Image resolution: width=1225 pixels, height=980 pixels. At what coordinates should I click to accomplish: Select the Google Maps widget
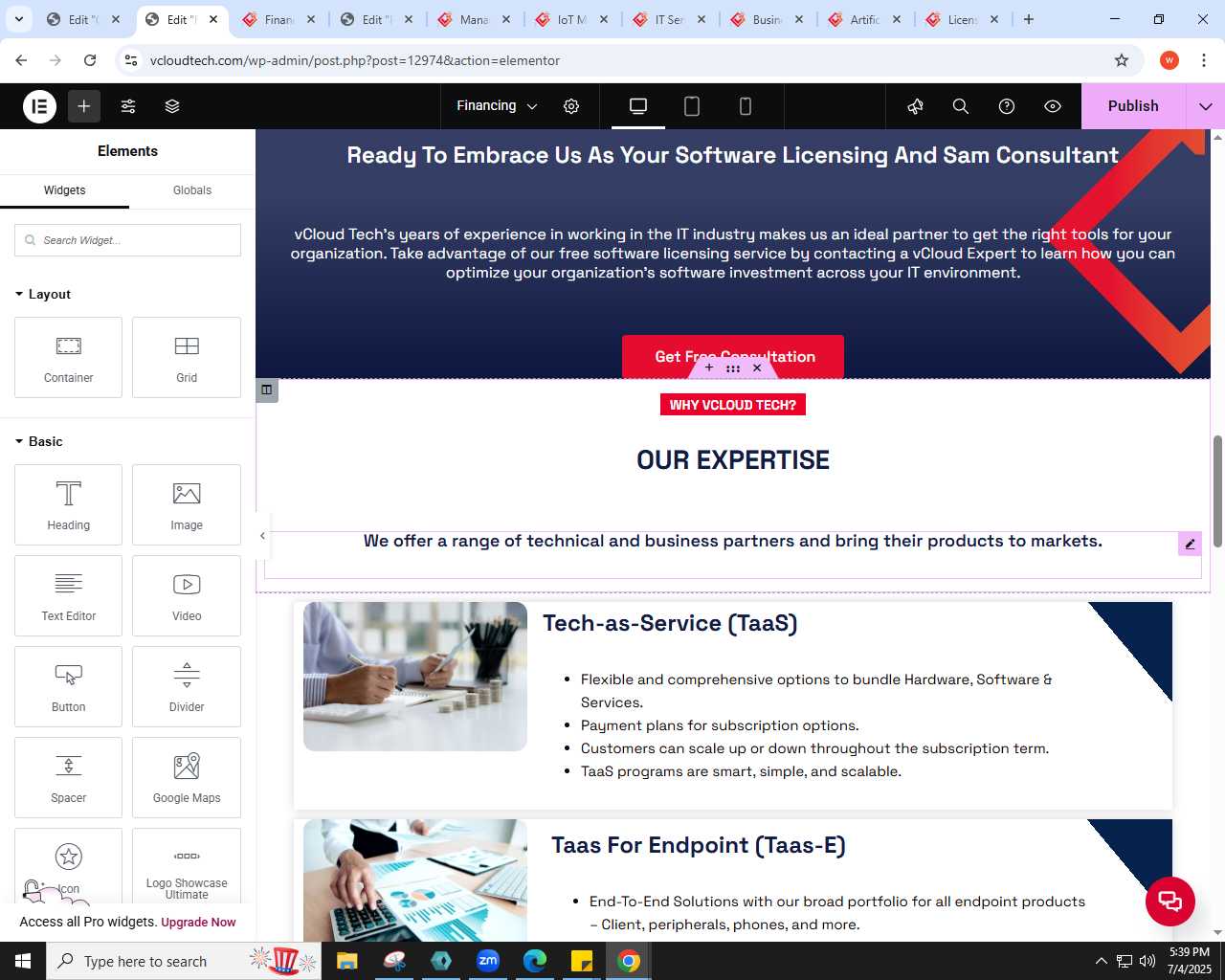click(x=187, y=777)
